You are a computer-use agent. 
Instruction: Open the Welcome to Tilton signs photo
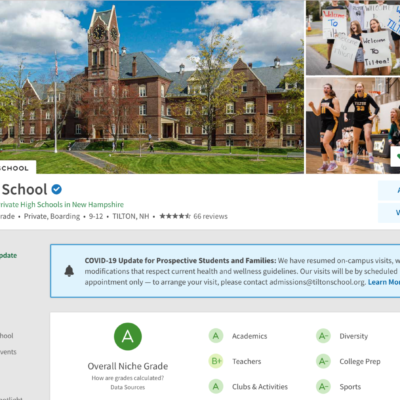click(x=353, y=37)
